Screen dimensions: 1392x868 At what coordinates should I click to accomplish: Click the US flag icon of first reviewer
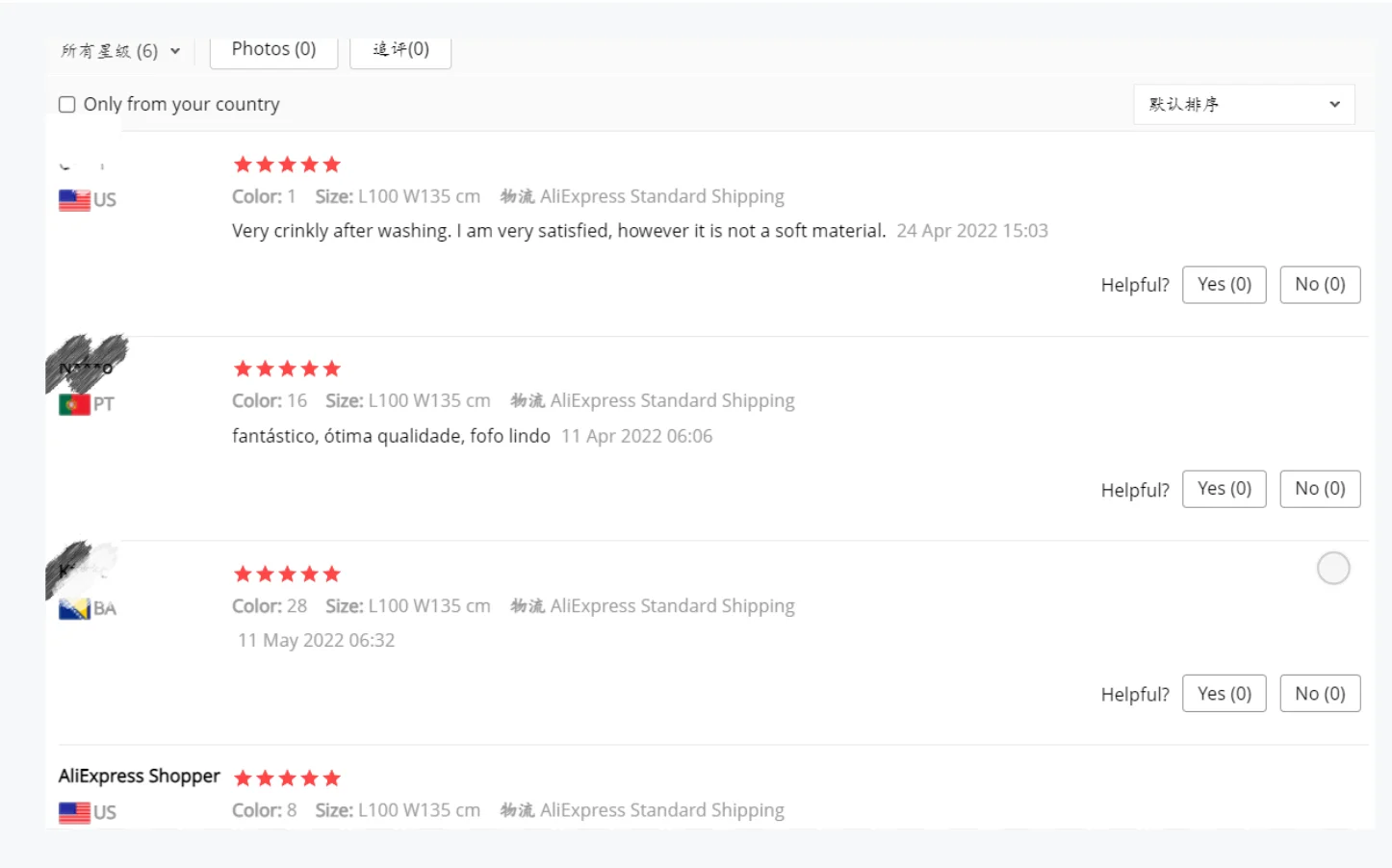coord(74,200)
